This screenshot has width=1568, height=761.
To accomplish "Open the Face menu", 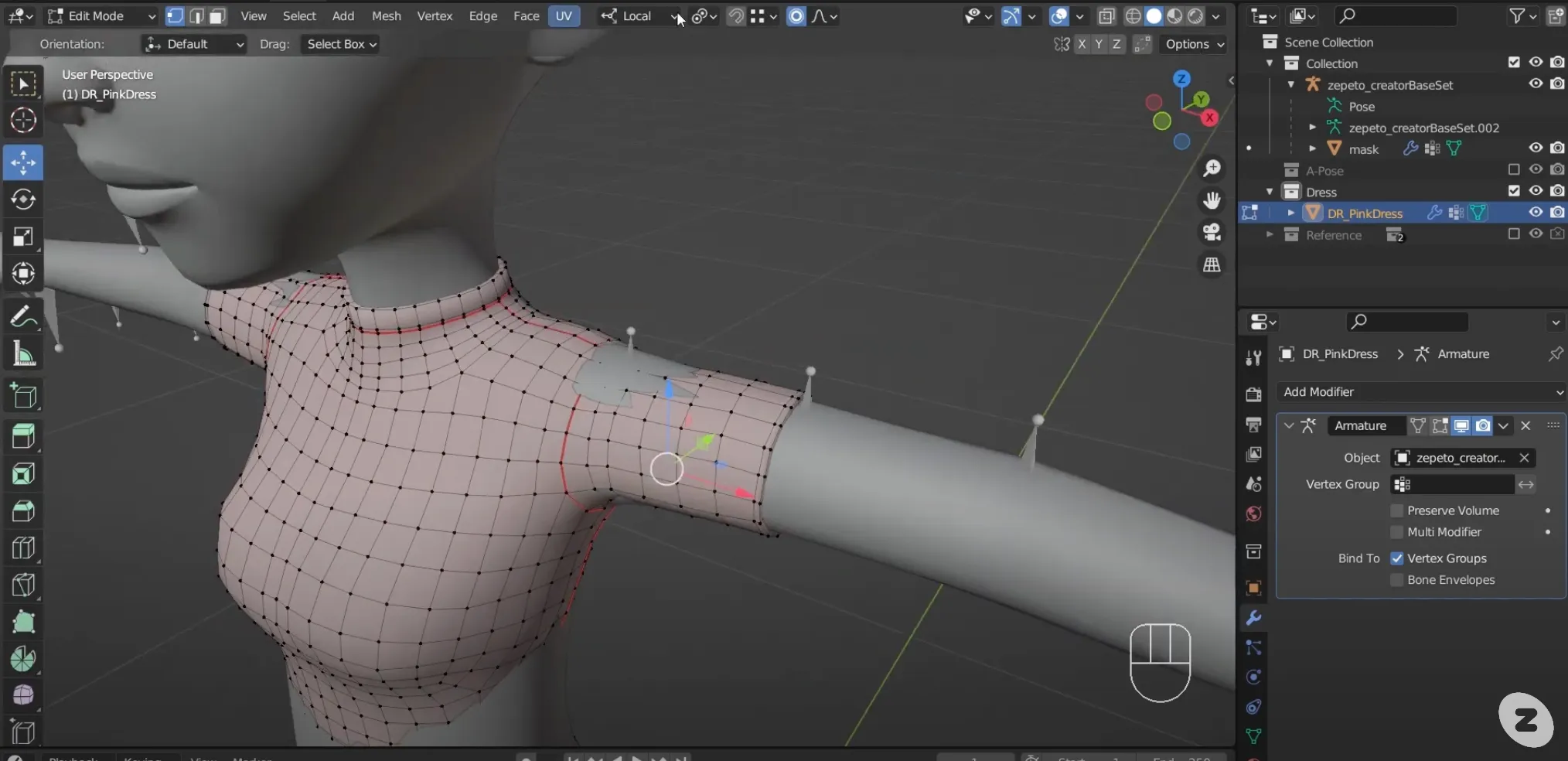I will point(527,15).
